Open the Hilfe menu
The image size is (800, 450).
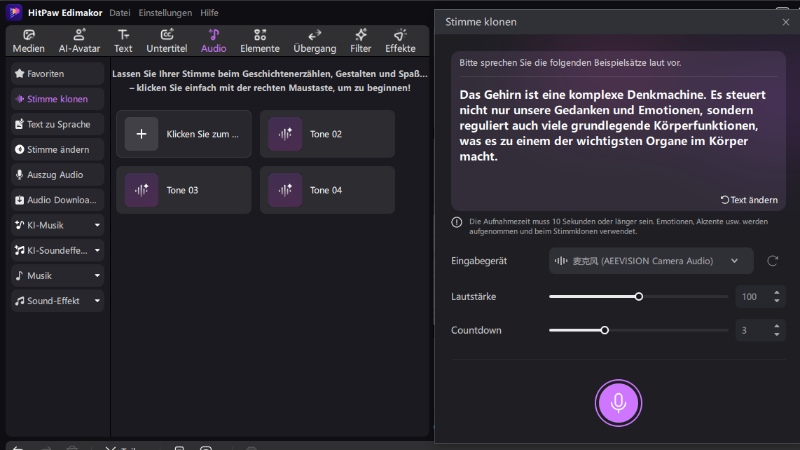click(x=209, y=13)
